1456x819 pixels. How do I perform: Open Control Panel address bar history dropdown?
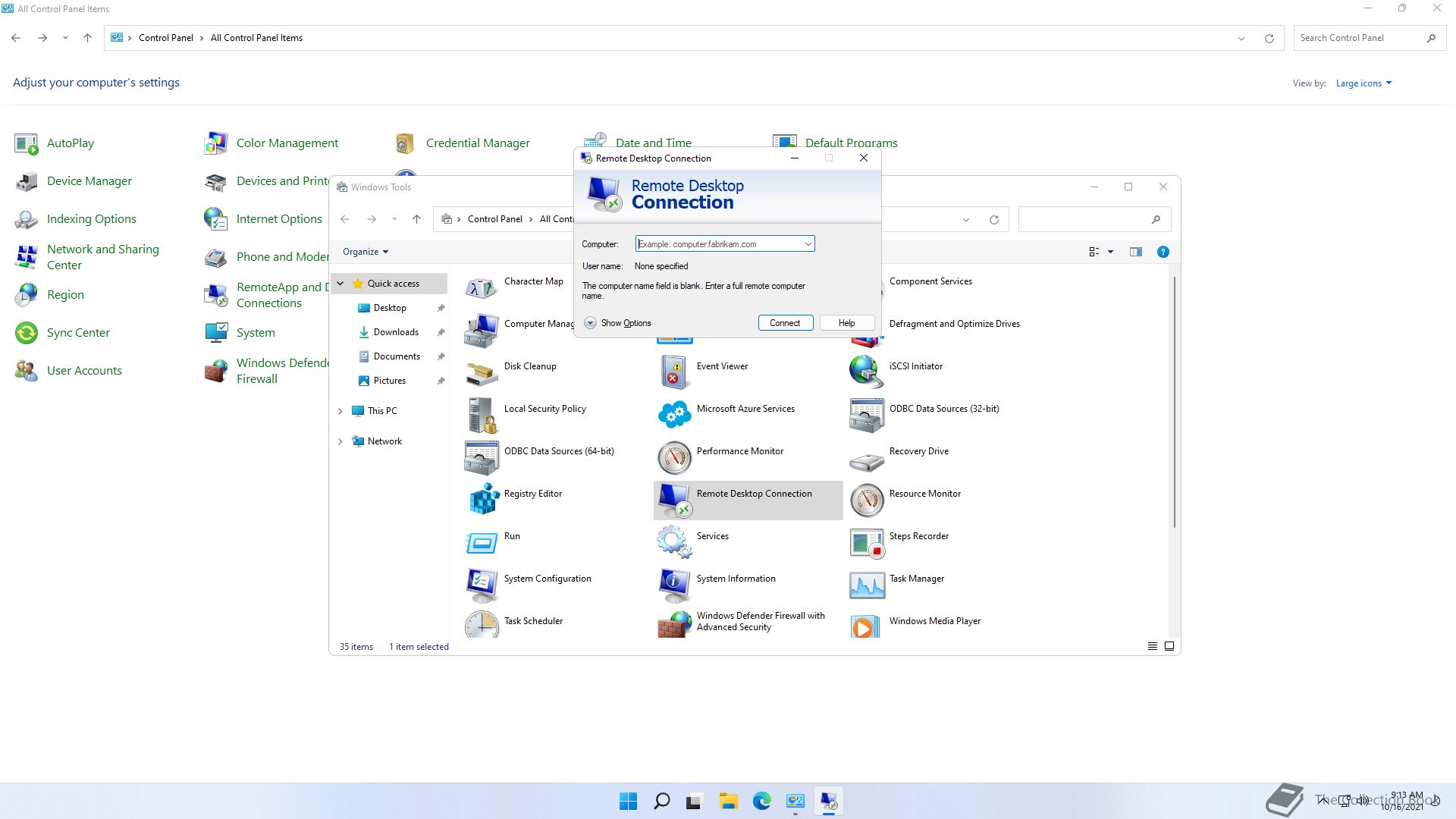click(1241, 38)
